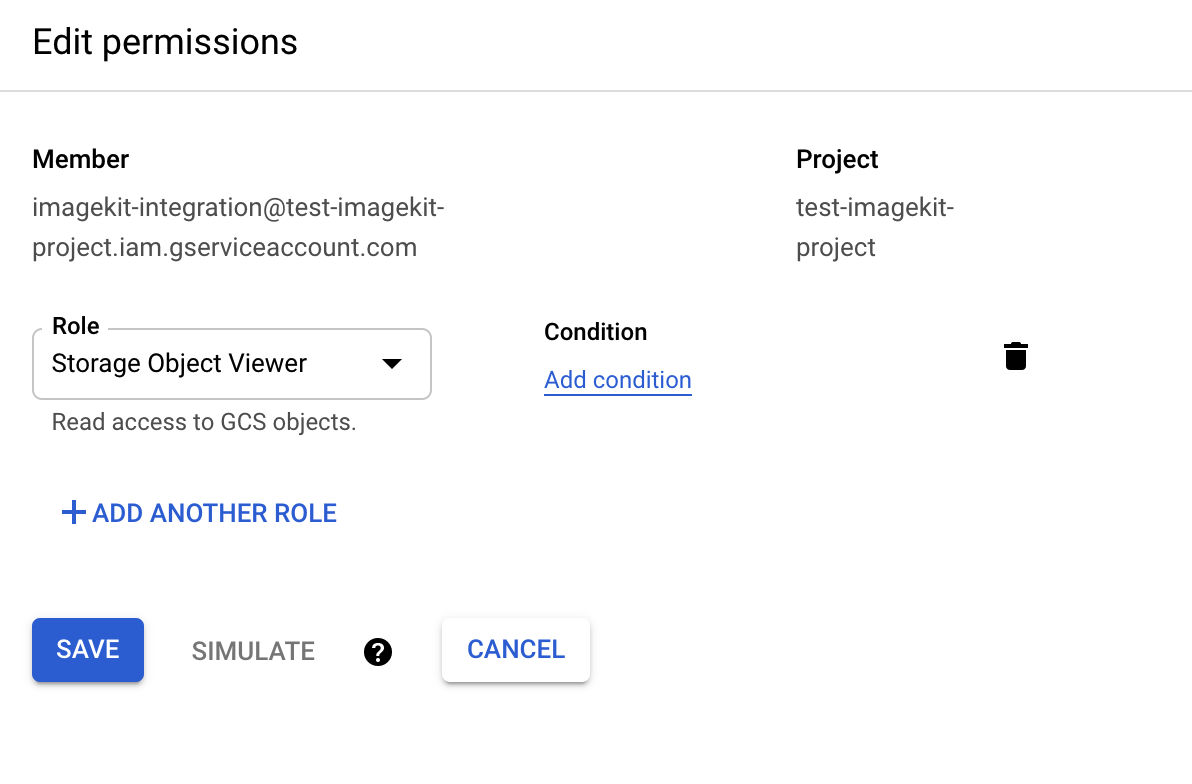Click the 'Storage Object Viewer' selected value text

click(x=179, y=363)
